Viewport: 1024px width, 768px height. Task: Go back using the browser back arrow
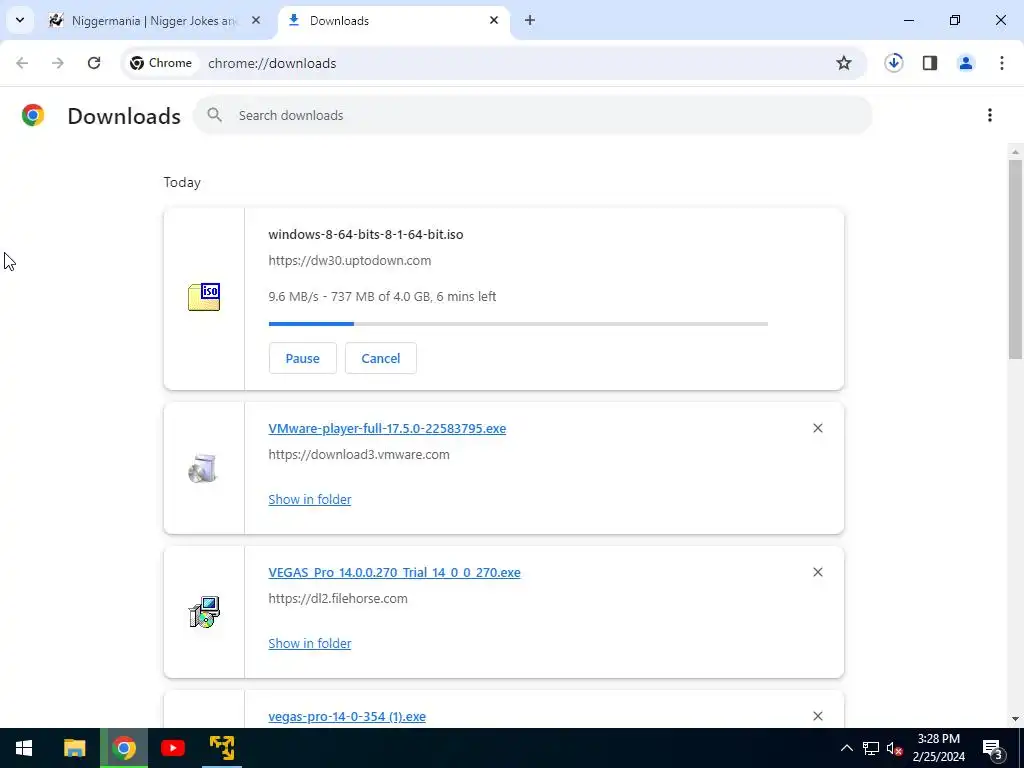point(22,63)
